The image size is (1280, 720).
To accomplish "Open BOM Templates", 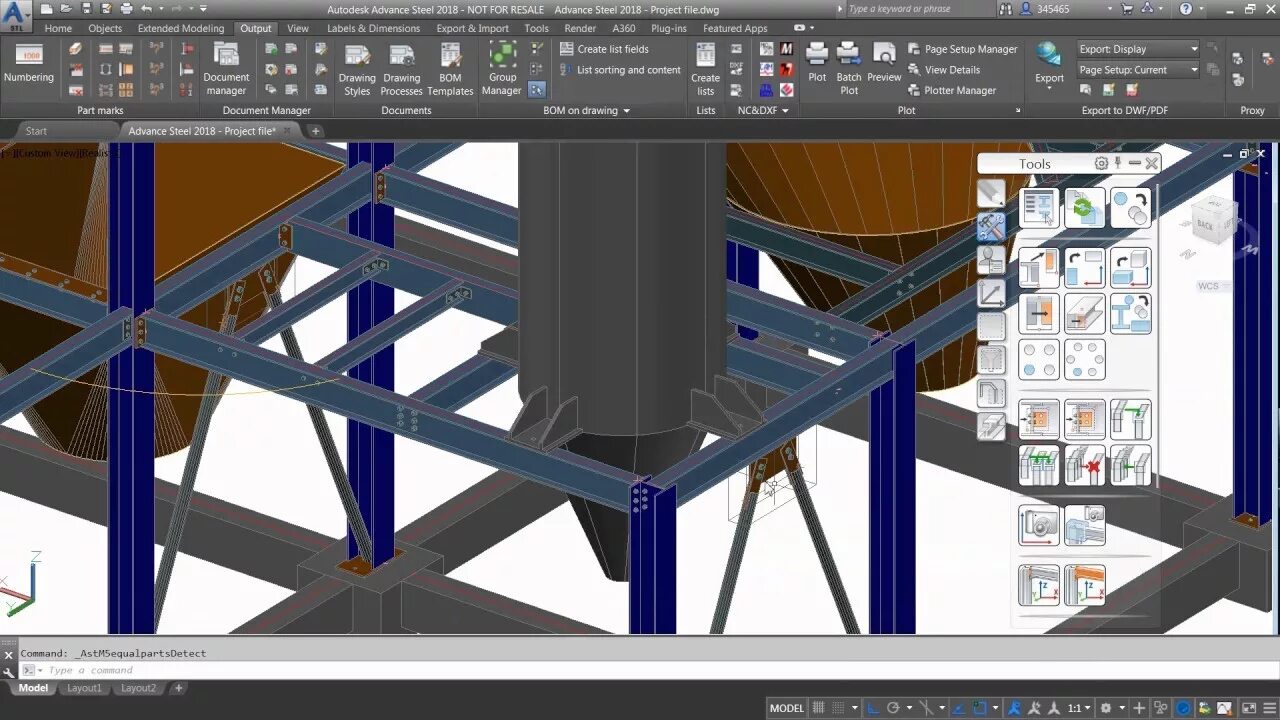I will coord(450,70).
